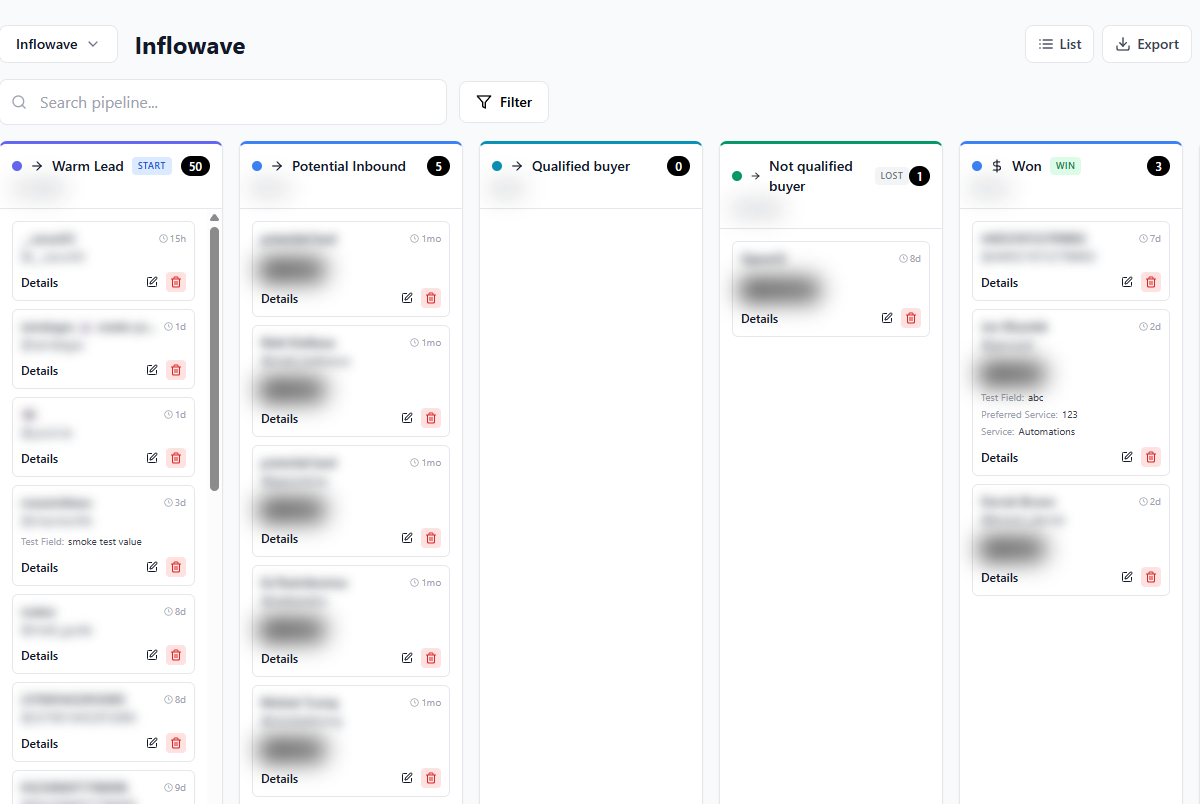
Task: Click the START badge in Warm Lead header
Action: (151, 165)
